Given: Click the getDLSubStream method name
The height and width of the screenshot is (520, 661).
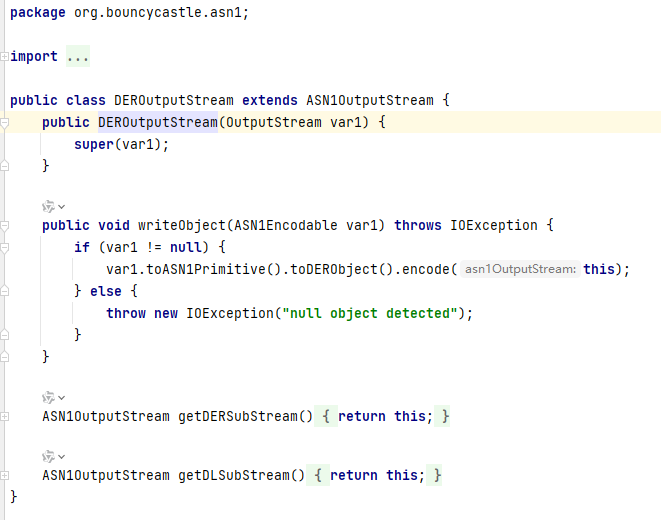Looking at the screenshot, I should click(234, 476).
